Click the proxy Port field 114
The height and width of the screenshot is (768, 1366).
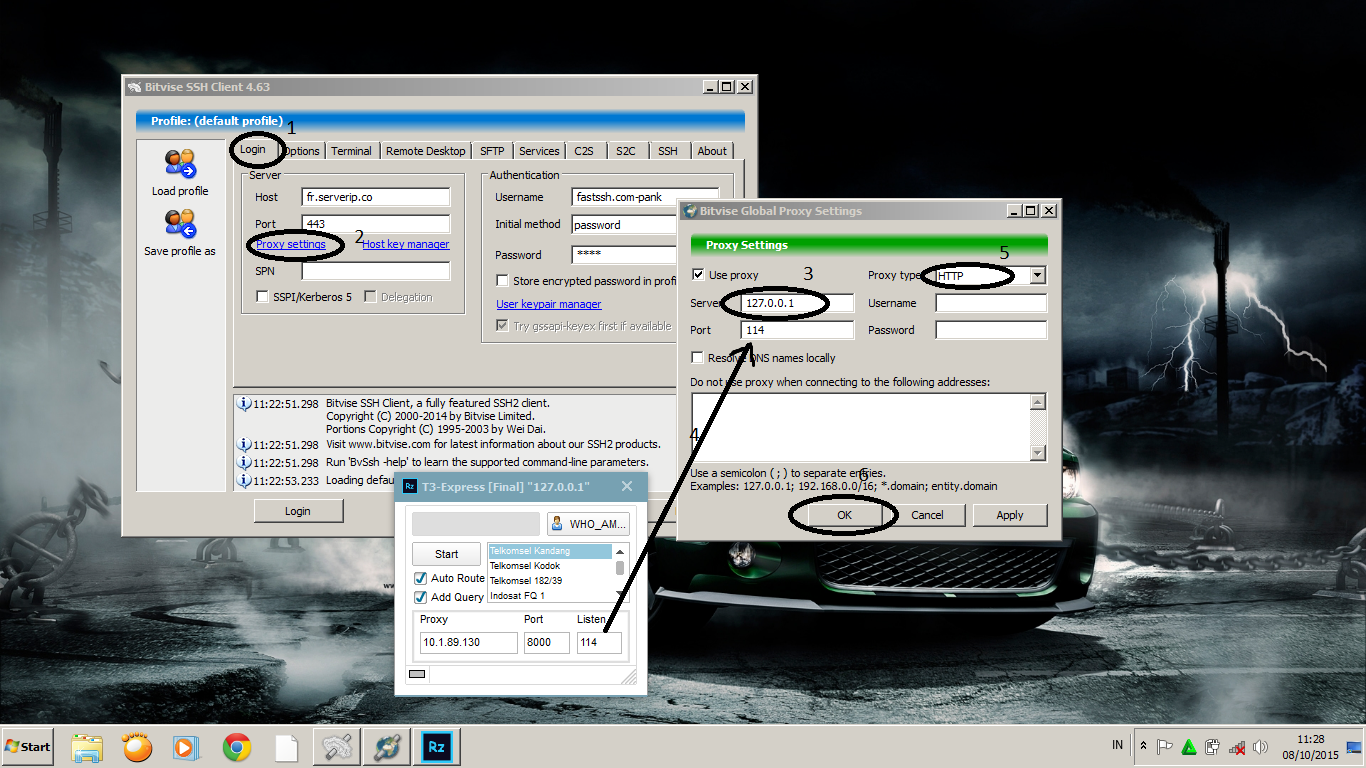tap(797, 330)
